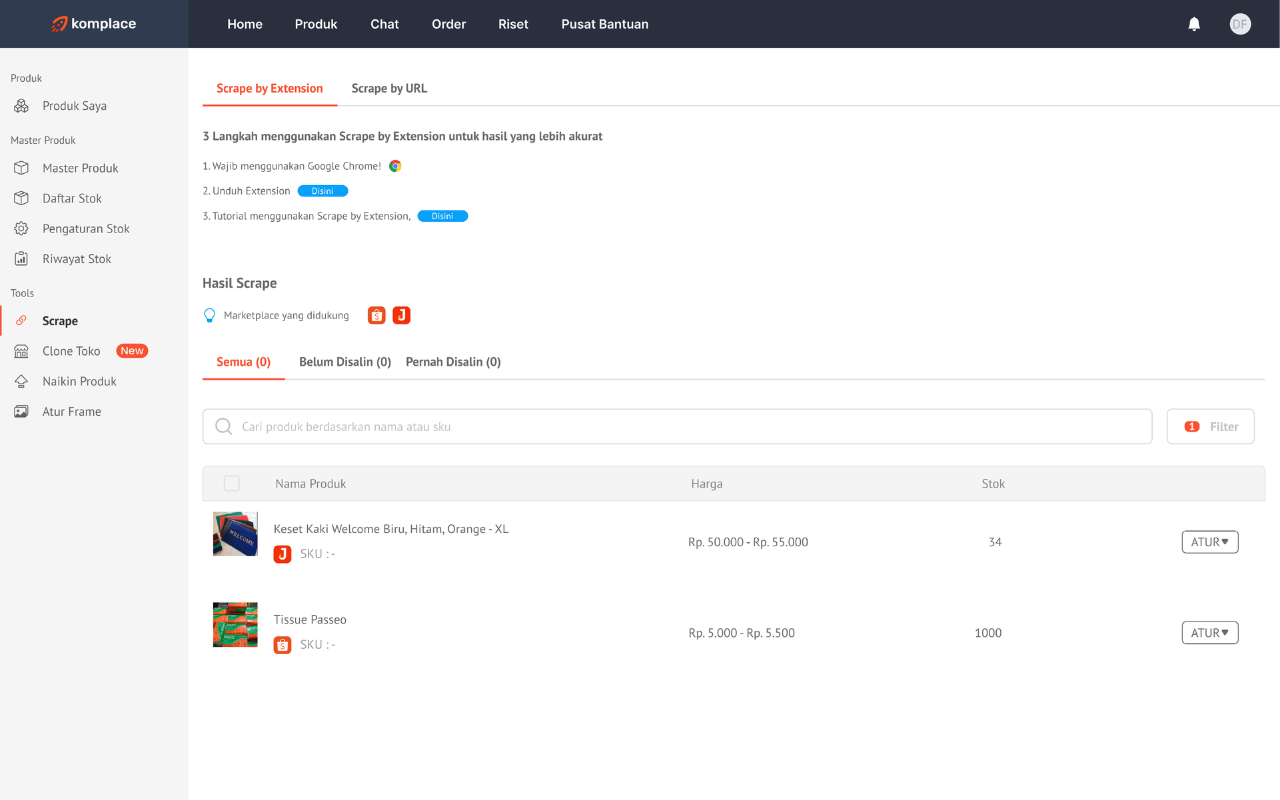Click the product search input field
Image resolution: width=1280 pixels, height=800 pixels.
tap(677, 426)
